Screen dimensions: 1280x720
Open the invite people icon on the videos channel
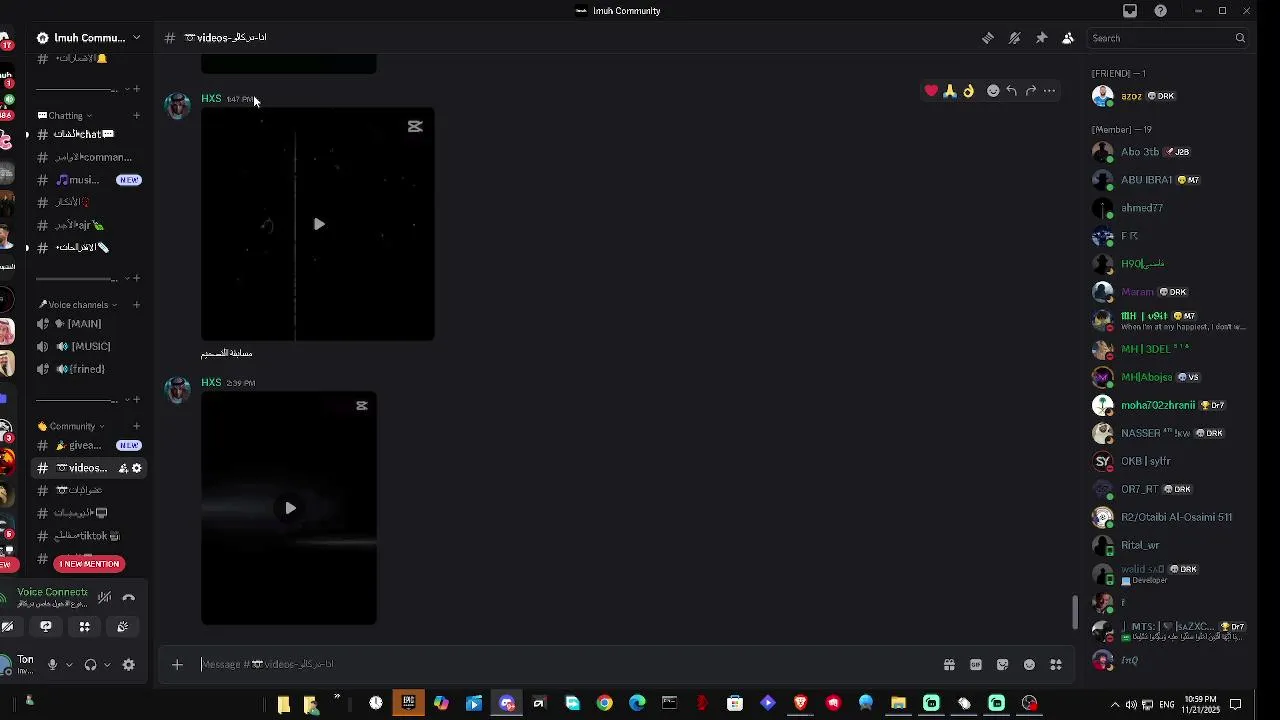(x=123, y=468)
